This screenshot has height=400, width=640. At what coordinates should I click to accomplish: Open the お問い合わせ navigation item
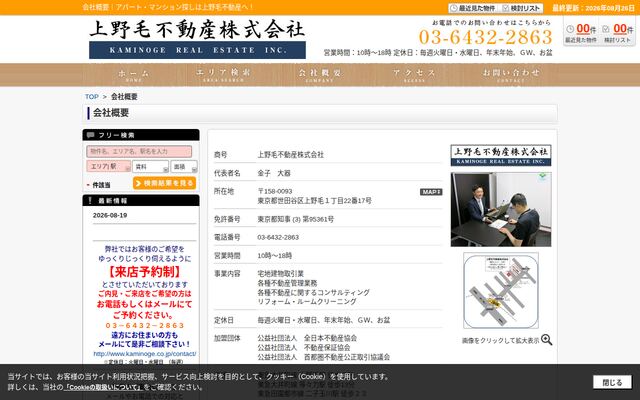click(511, 75)
